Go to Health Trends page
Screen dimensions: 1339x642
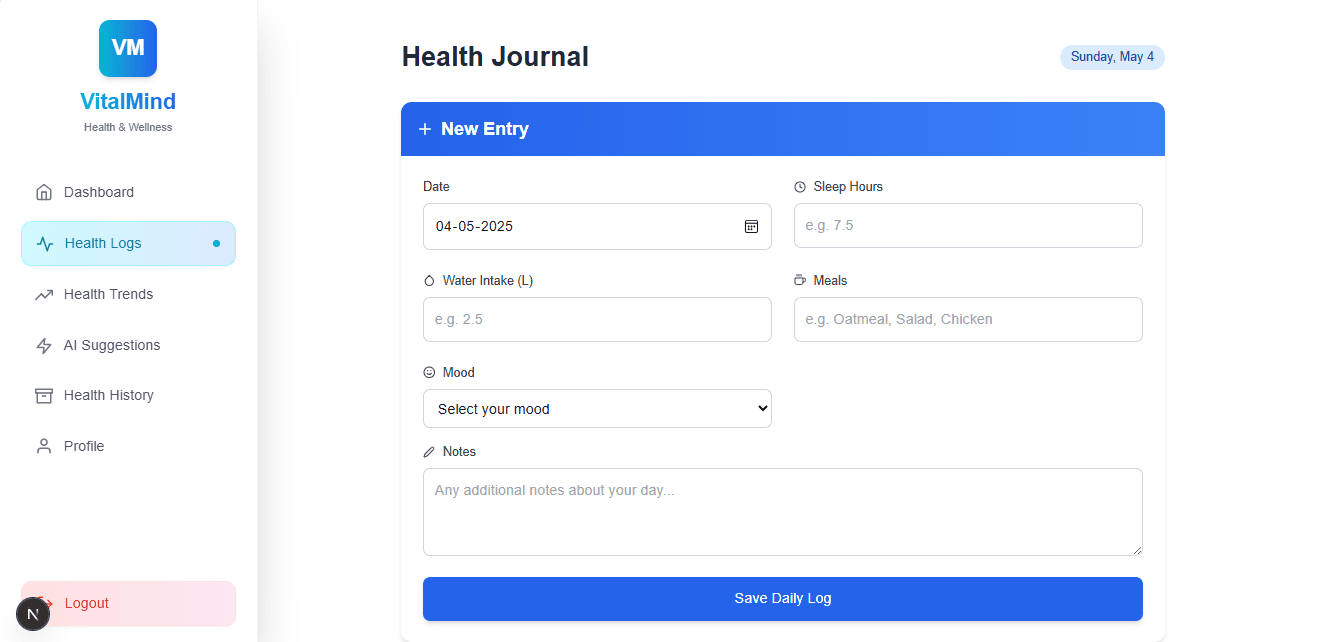(x=108, y=295)
